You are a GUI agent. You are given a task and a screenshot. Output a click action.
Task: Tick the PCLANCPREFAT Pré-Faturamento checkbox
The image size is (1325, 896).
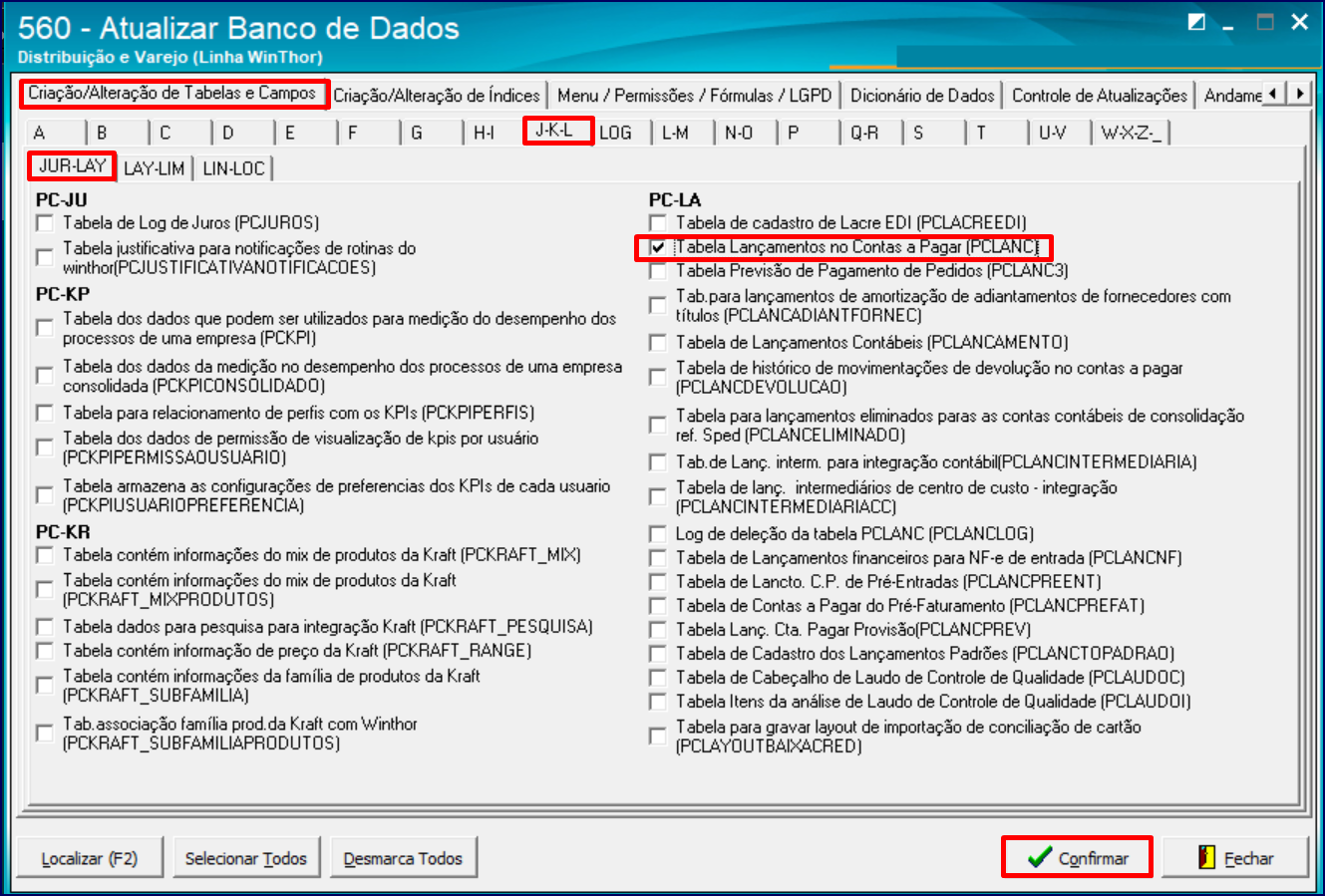click(658, 606)
